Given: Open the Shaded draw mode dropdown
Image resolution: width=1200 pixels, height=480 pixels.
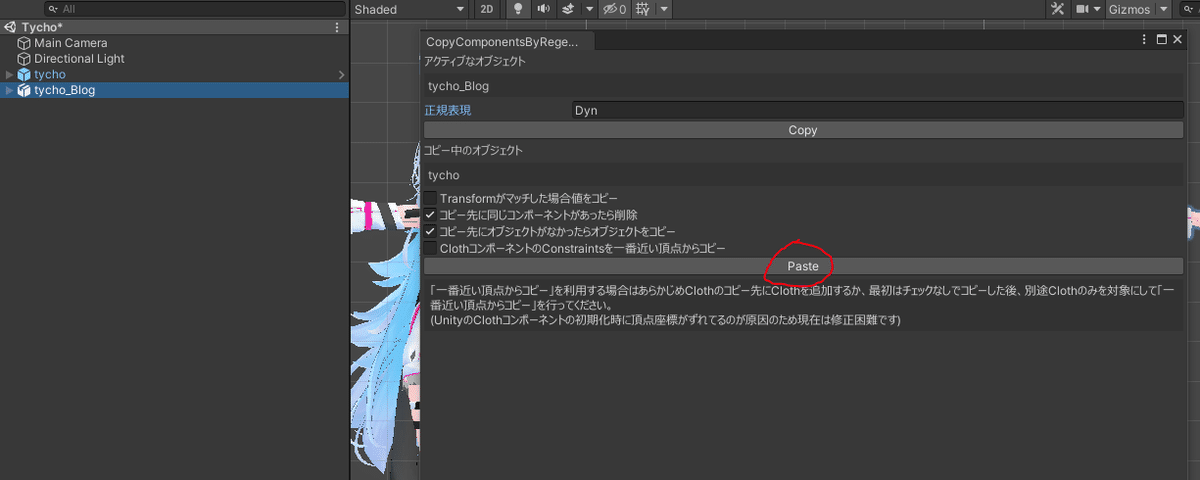Looking at the screenshot, I should pos(409,9).
